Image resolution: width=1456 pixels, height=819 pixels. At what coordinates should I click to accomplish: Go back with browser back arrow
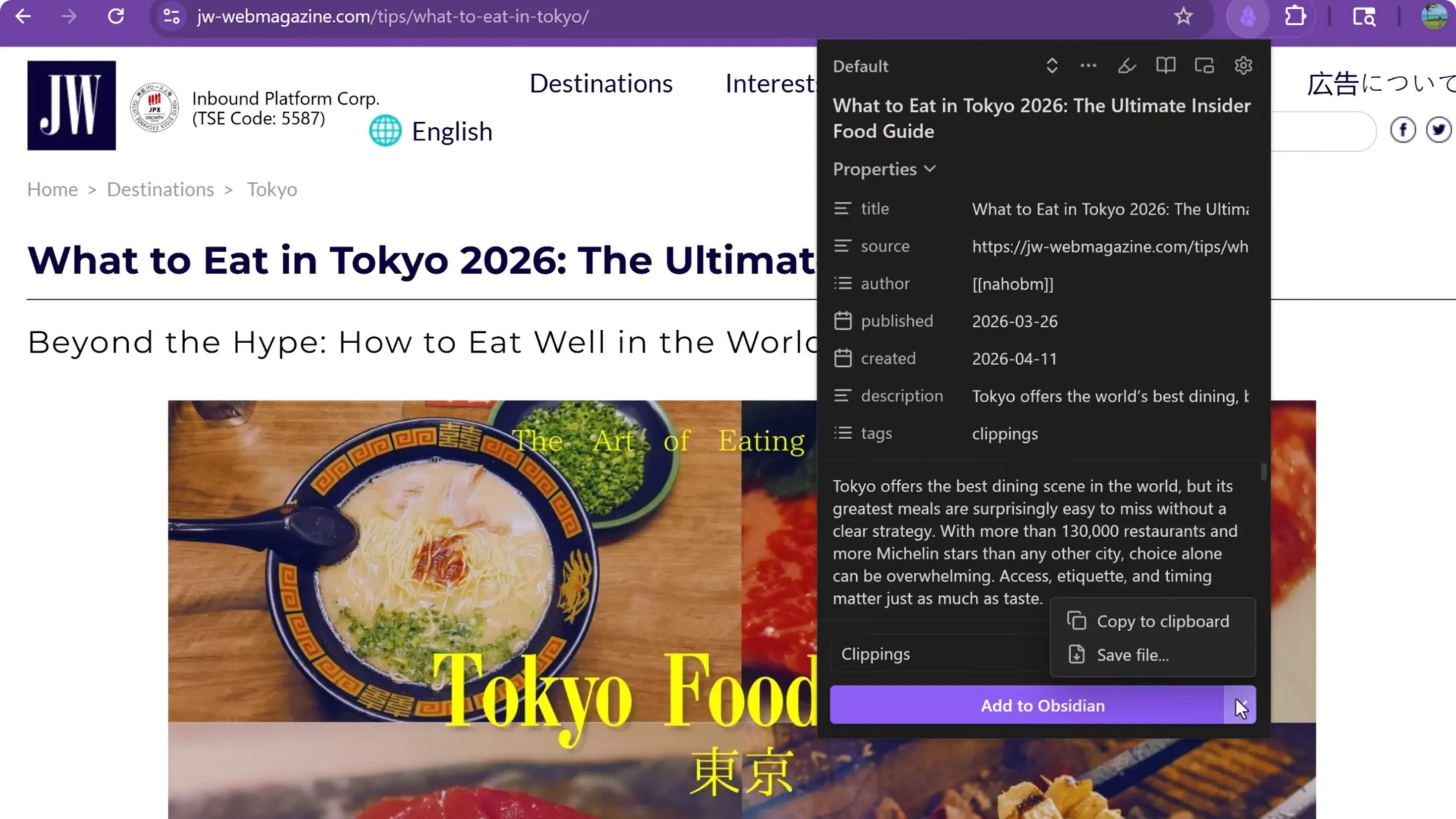pyautogui.click(x=23, y=16)
